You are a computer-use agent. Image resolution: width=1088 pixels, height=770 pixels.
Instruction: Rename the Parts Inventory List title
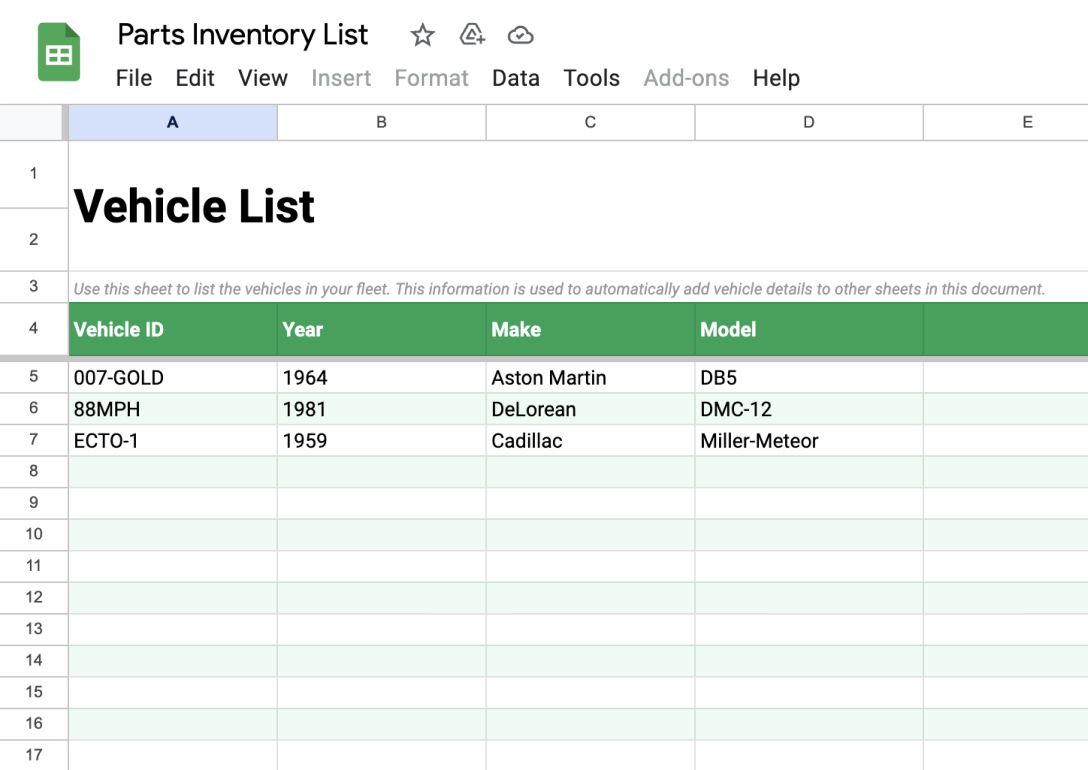coord(242,35)
